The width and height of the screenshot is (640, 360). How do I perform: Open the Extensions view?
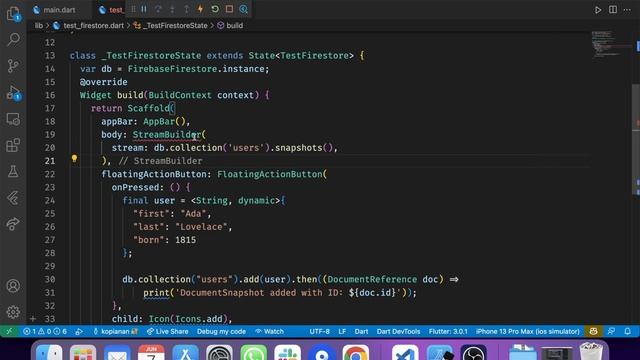[13, 145]
